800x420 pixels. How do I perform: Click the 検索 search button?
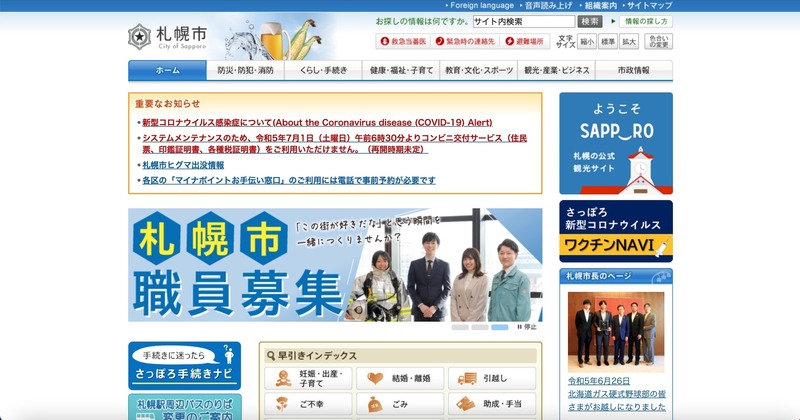[590, 21]
